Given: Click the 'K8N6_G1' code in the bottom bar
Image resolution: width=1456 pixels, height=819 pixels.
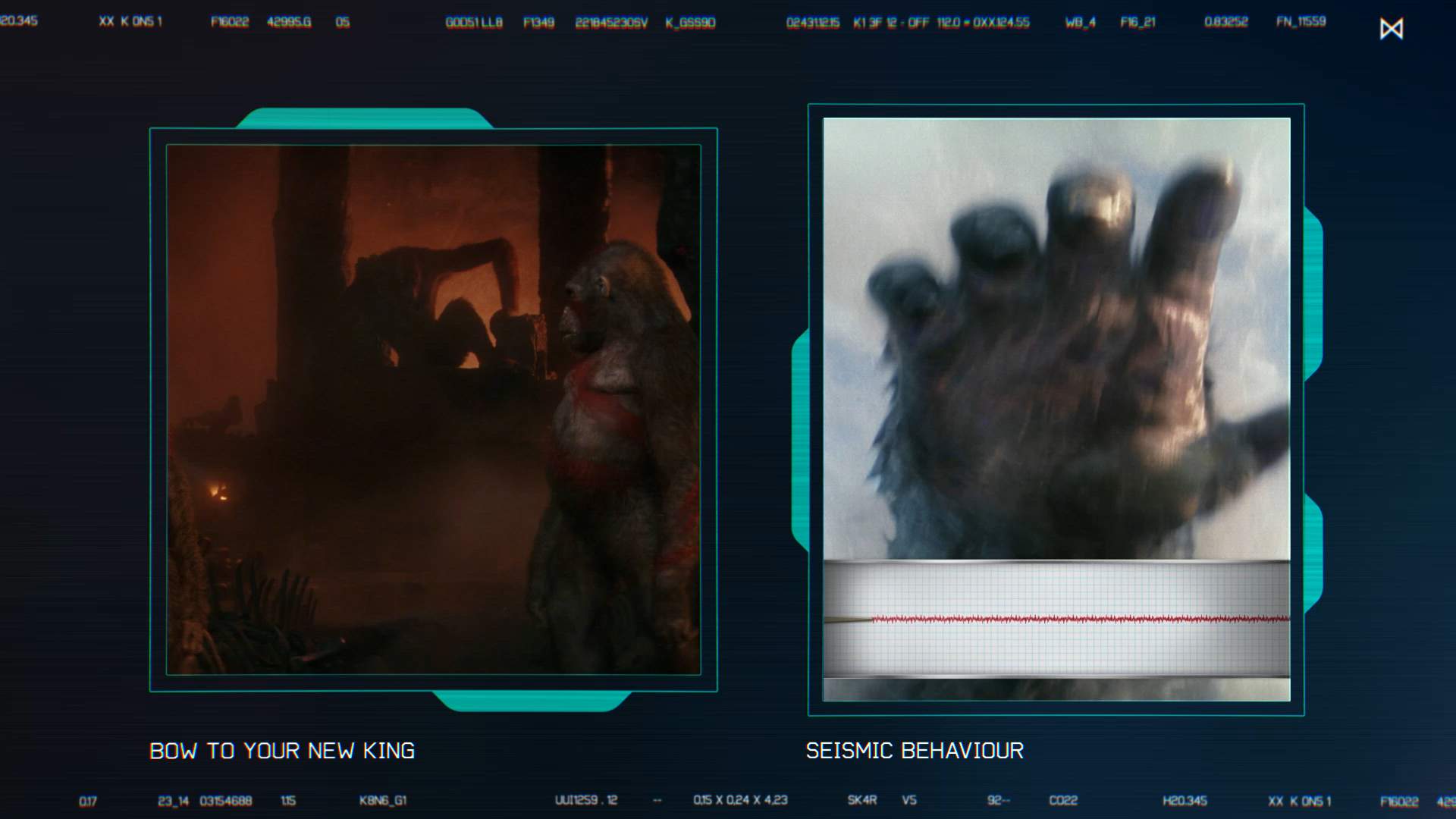Looking at the screenshot, I should click(x=383, y=801).
